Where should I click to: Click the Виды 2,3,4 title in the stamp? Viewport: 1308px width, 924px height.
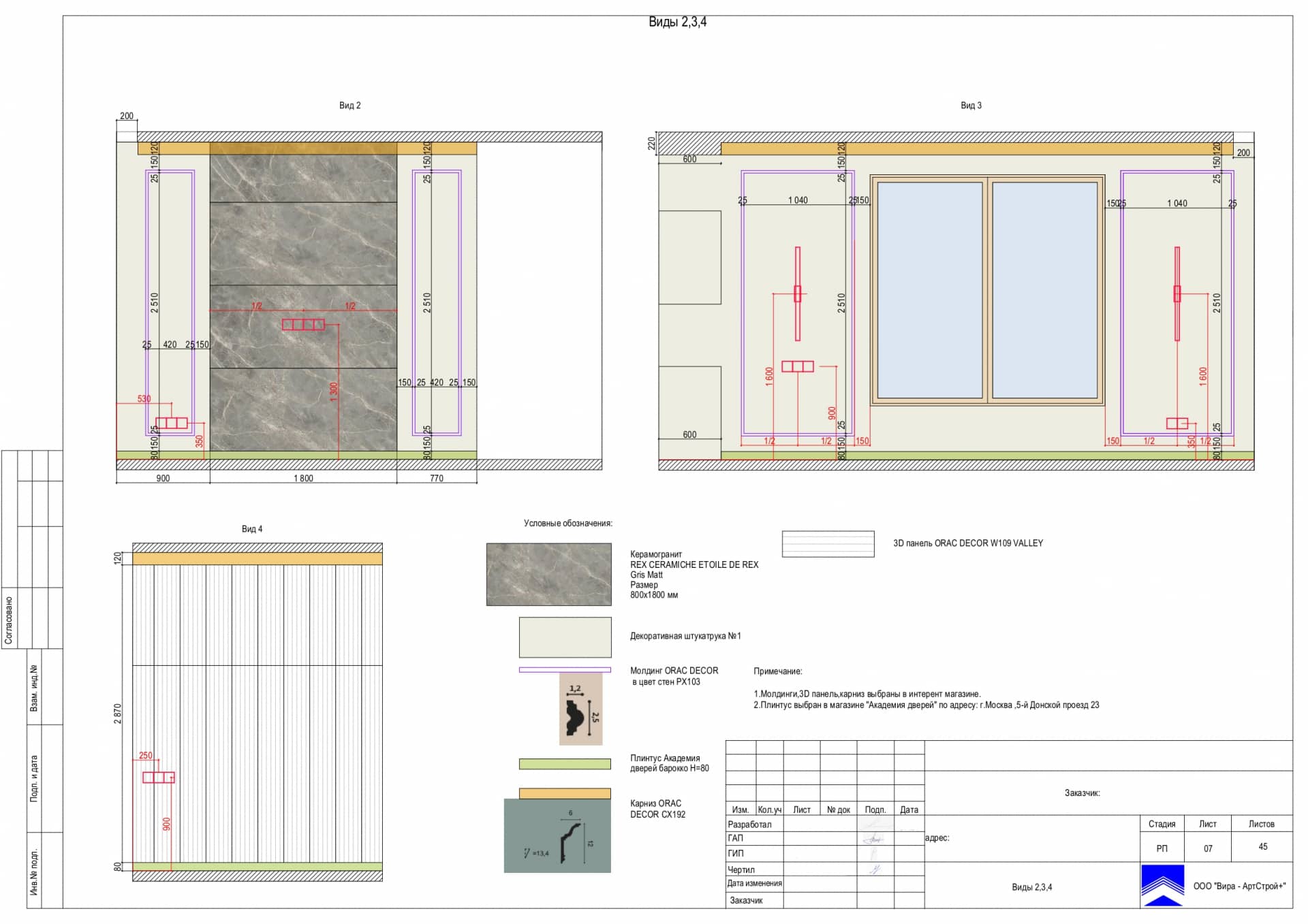(1031, 887)
